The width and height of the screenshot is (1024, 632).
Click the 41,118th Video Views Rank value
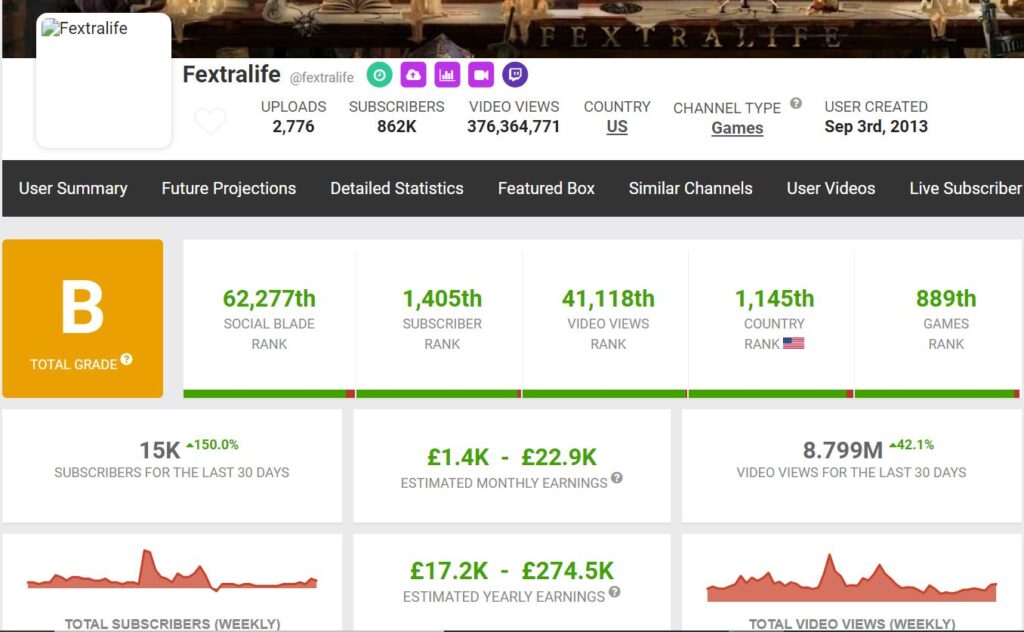tap(608, 298)
